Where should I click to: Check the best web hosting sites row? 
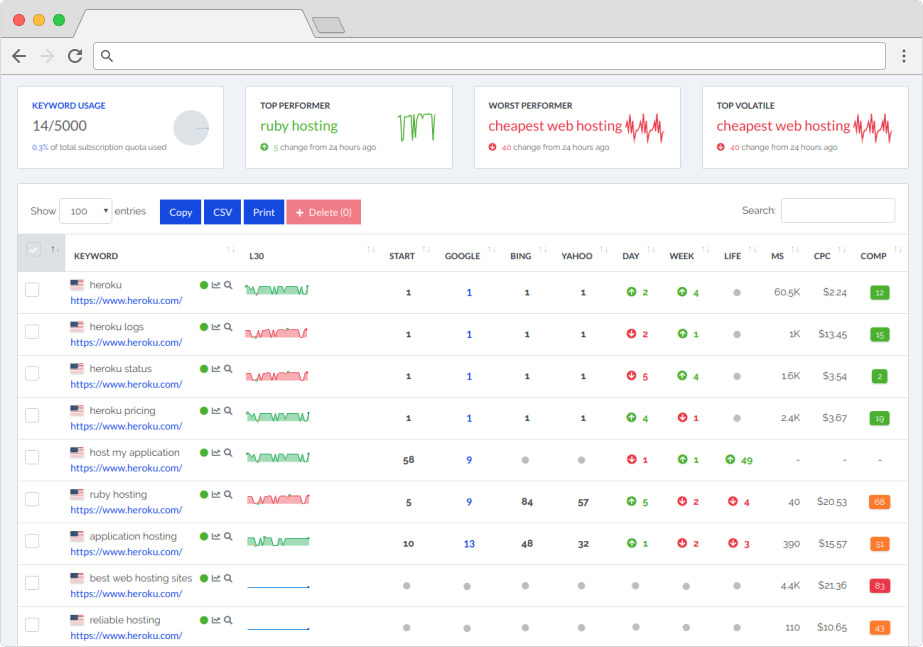coord(32,583)
